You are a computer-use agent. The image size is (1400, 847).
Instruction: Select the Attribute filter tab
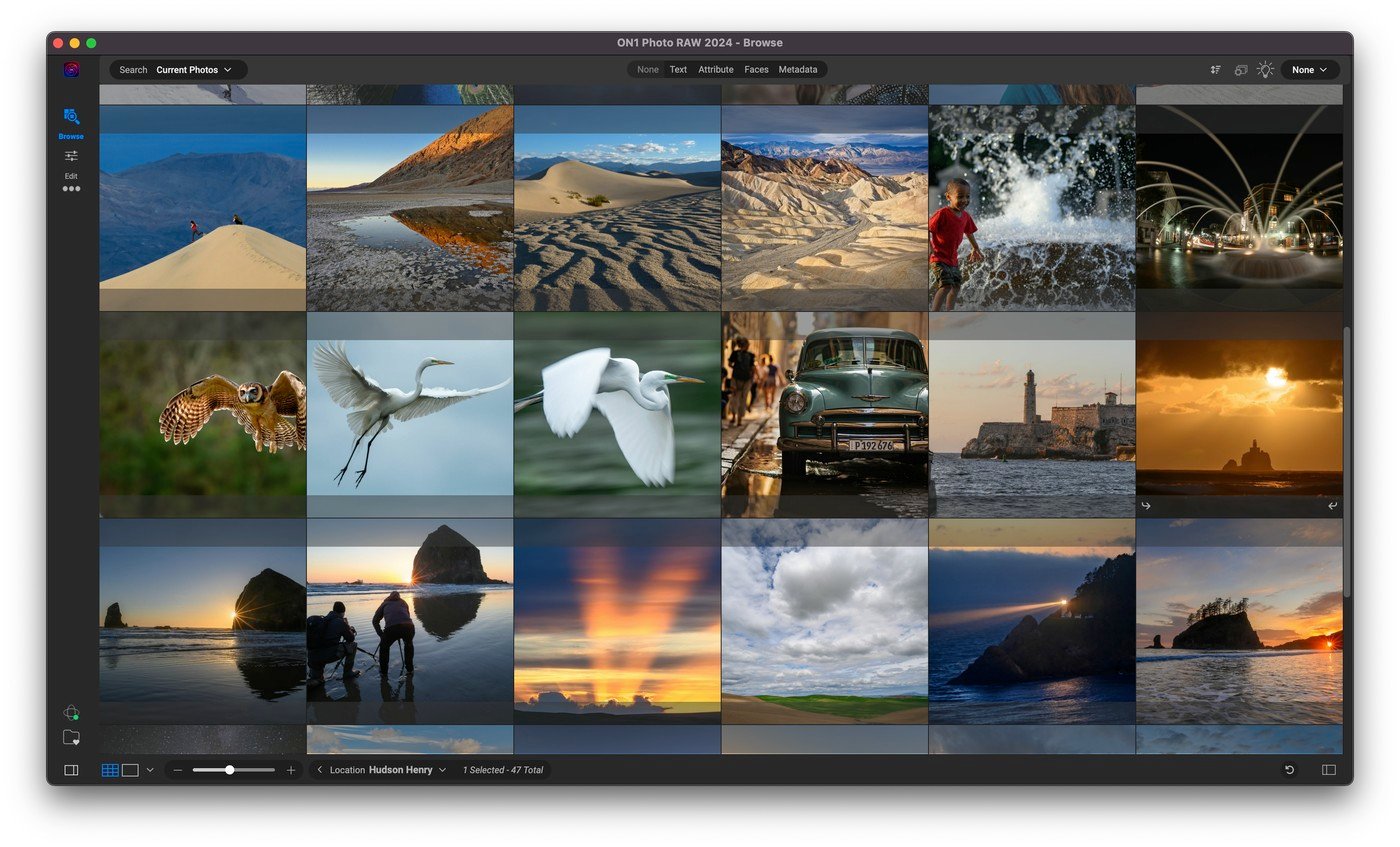[x=716, y=70]
